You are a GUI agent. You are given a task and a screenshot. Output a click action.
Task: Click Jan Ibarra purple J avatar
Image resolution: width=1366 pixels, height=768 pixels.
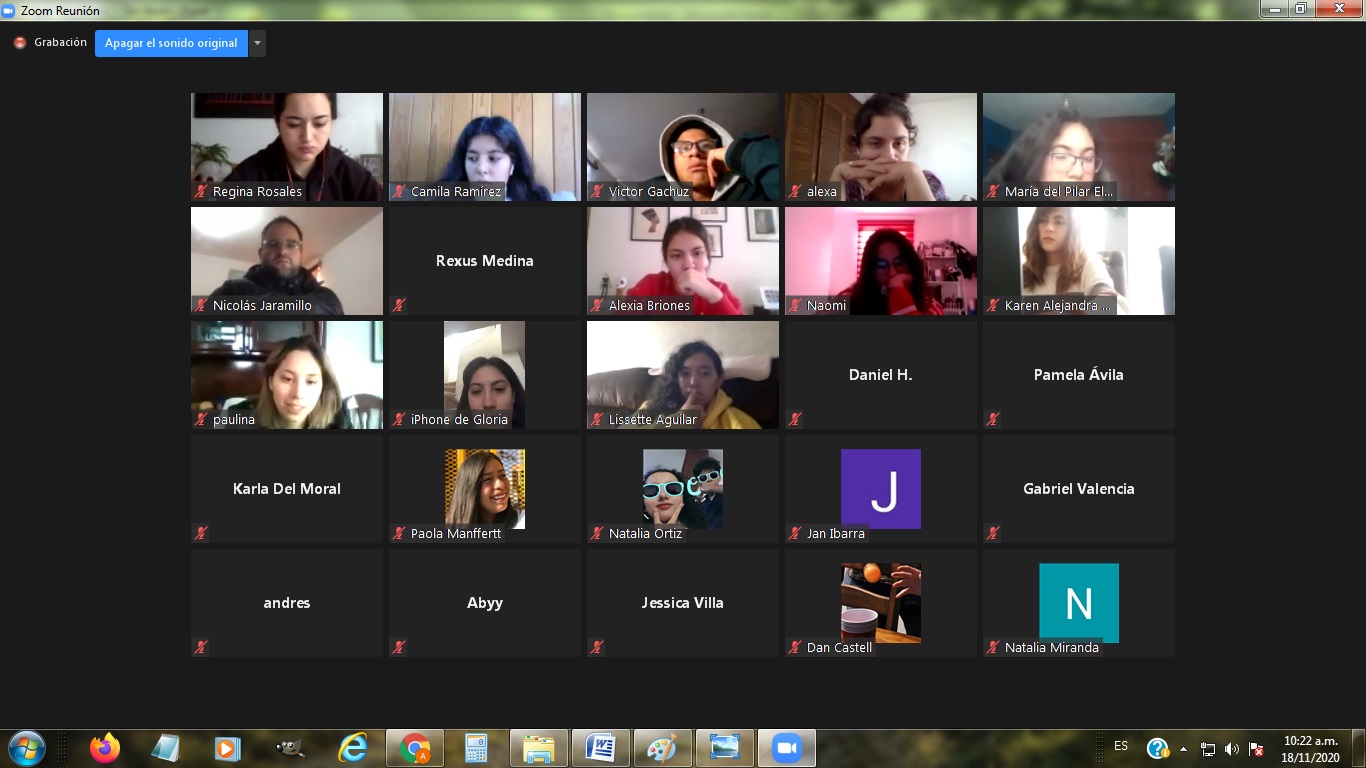pyautogui.click(x=881, y=488)
